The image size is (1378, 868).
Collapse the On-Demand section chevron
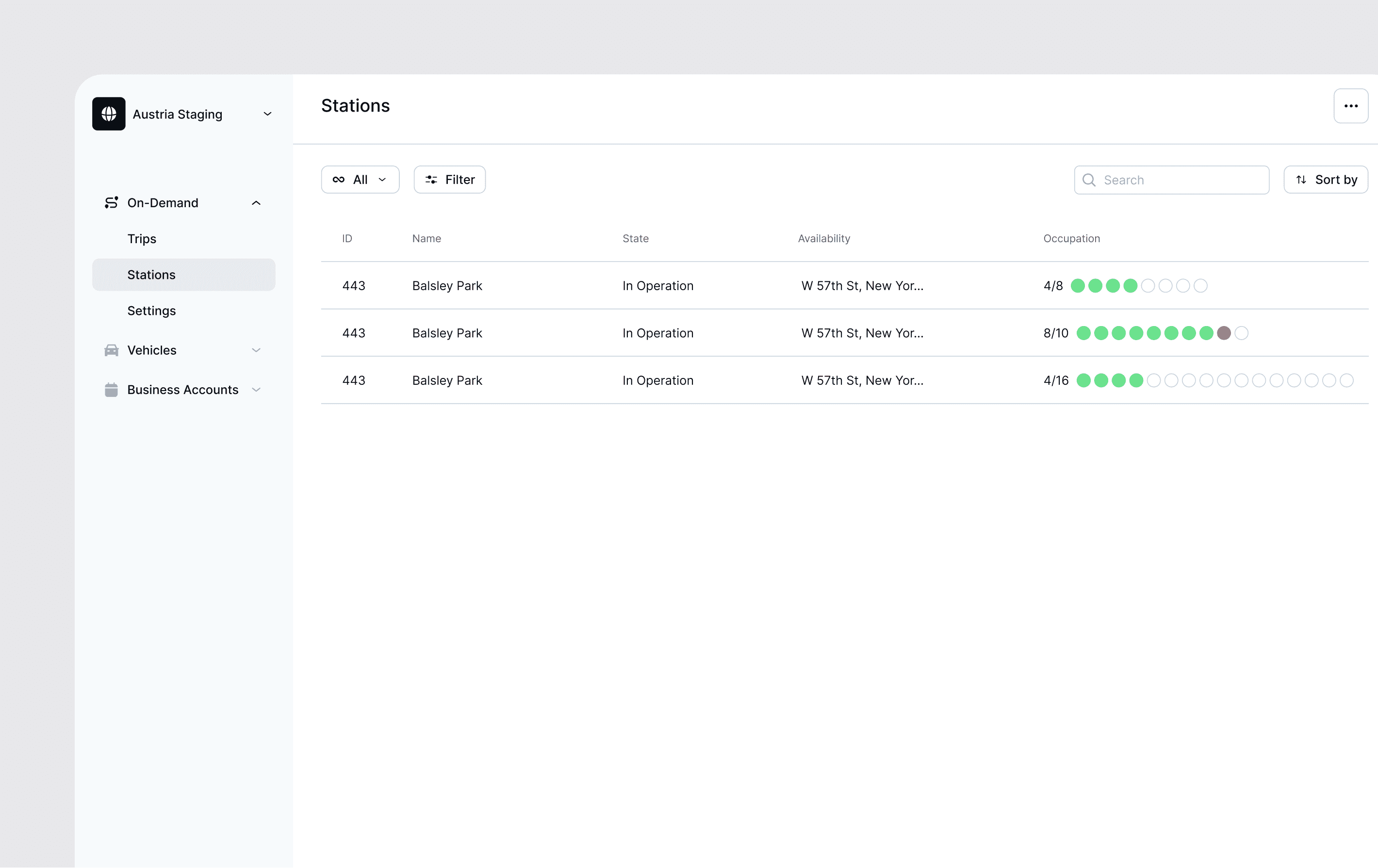[256, 203]
